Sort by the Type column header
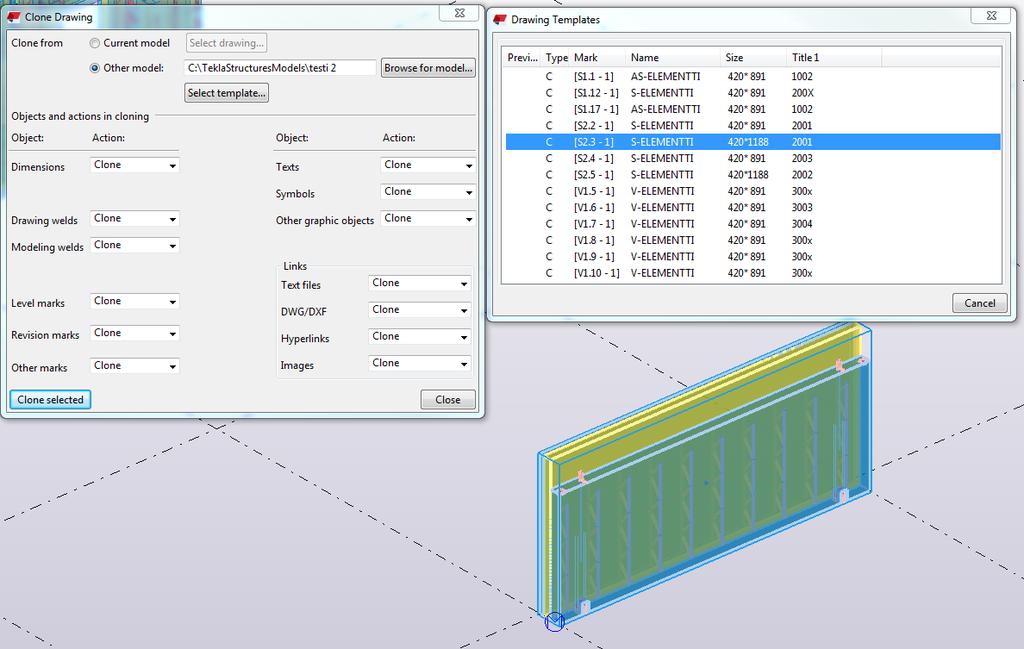Image resolution: width=1024 pixels, height=649 pixels. pos(556,57)
